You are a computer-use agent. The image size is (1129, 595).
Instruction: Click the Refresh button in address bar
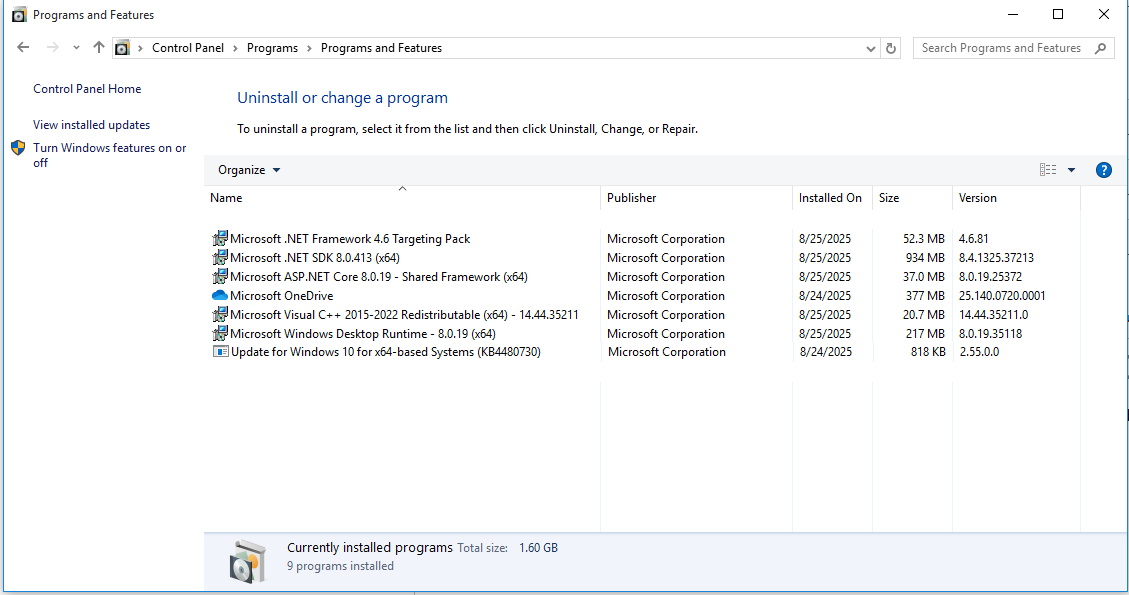point(891,48)
